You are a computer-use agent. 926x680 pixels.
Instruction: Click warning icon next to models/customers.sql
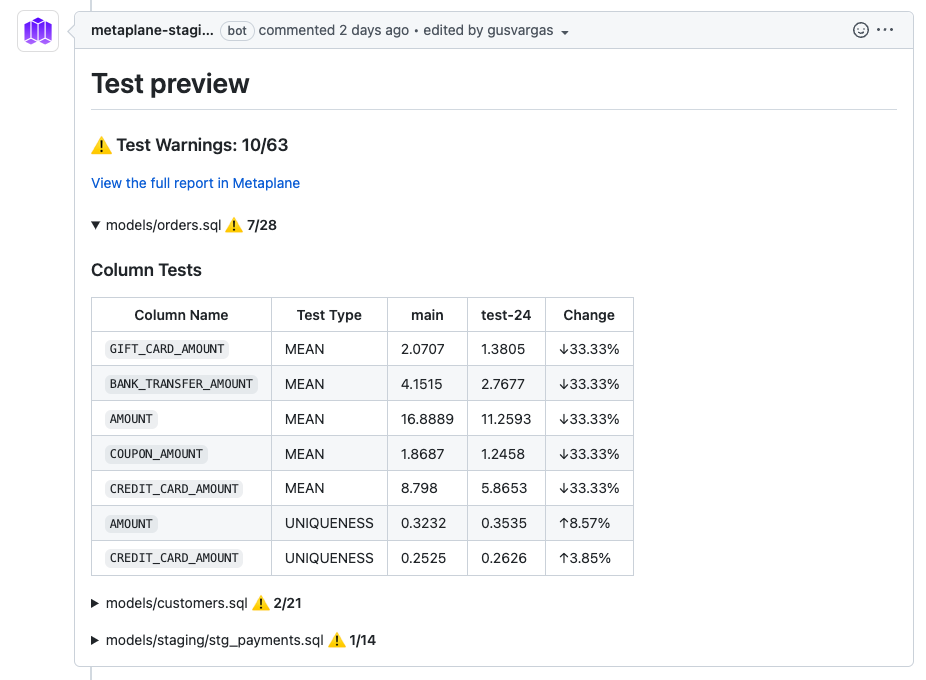tap(260, 603)
